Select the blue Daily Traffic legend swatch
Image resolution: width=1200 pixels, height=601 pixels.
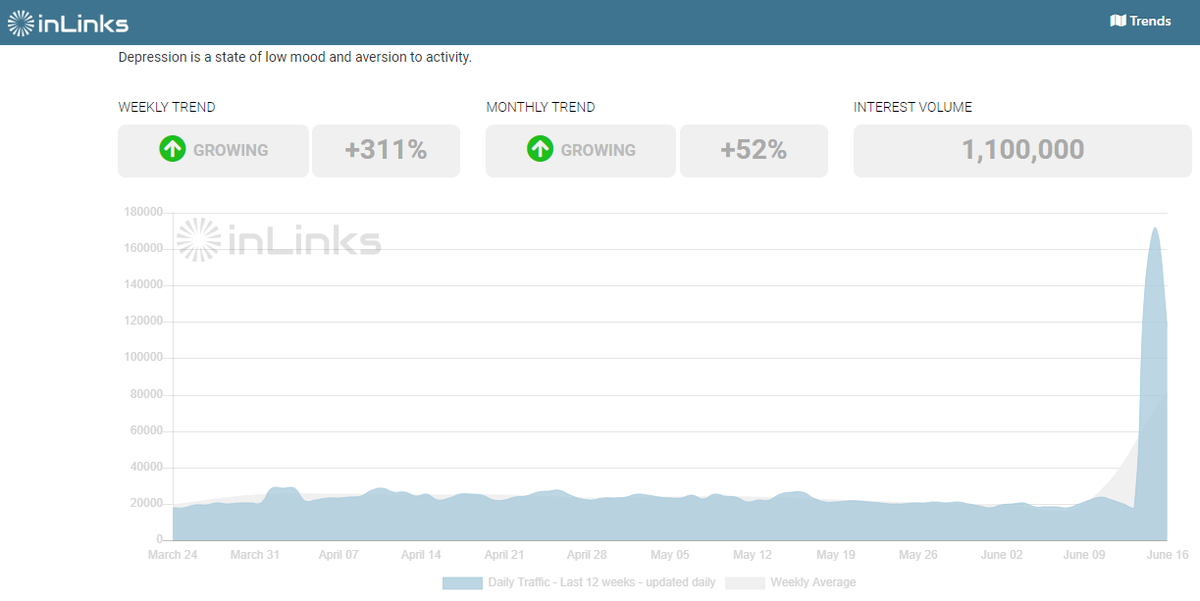[461, 582]
